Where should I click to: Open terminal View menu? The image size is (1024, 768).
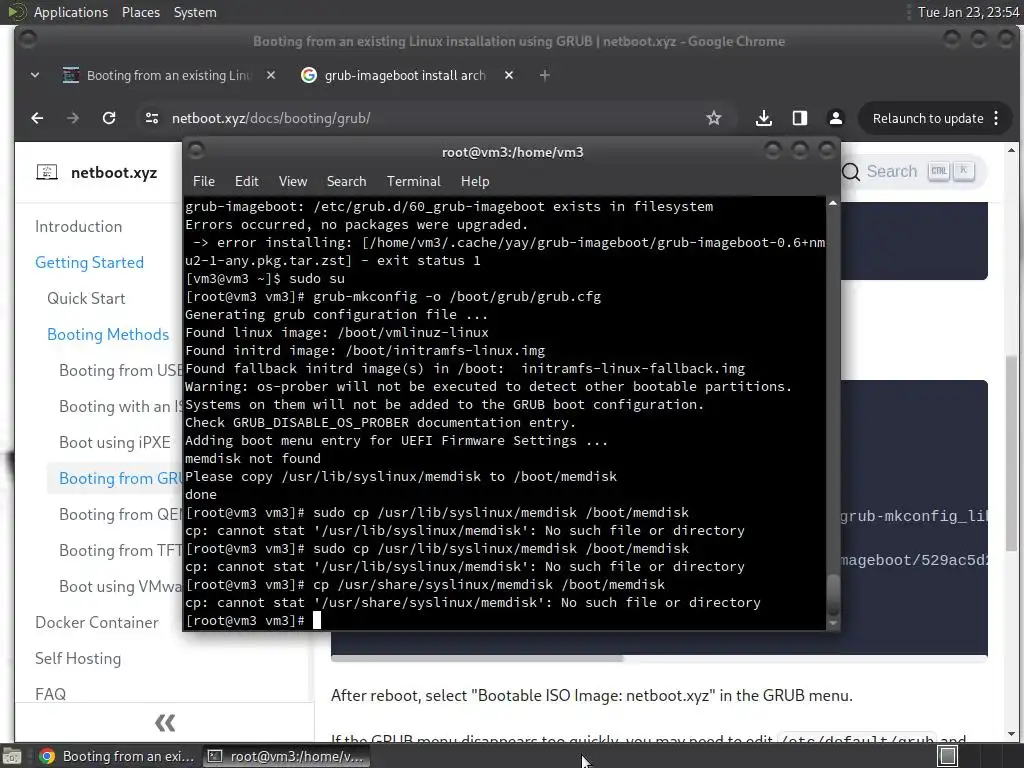click(293, 182)
